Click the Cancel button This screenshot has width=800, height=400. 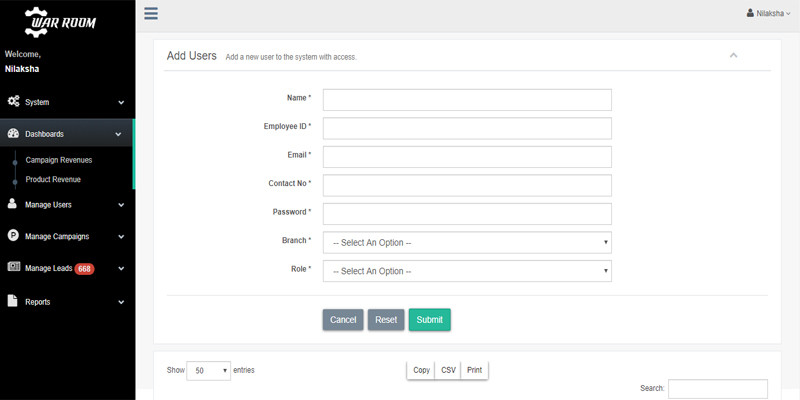pyautogui.click(x=343, y=320)
